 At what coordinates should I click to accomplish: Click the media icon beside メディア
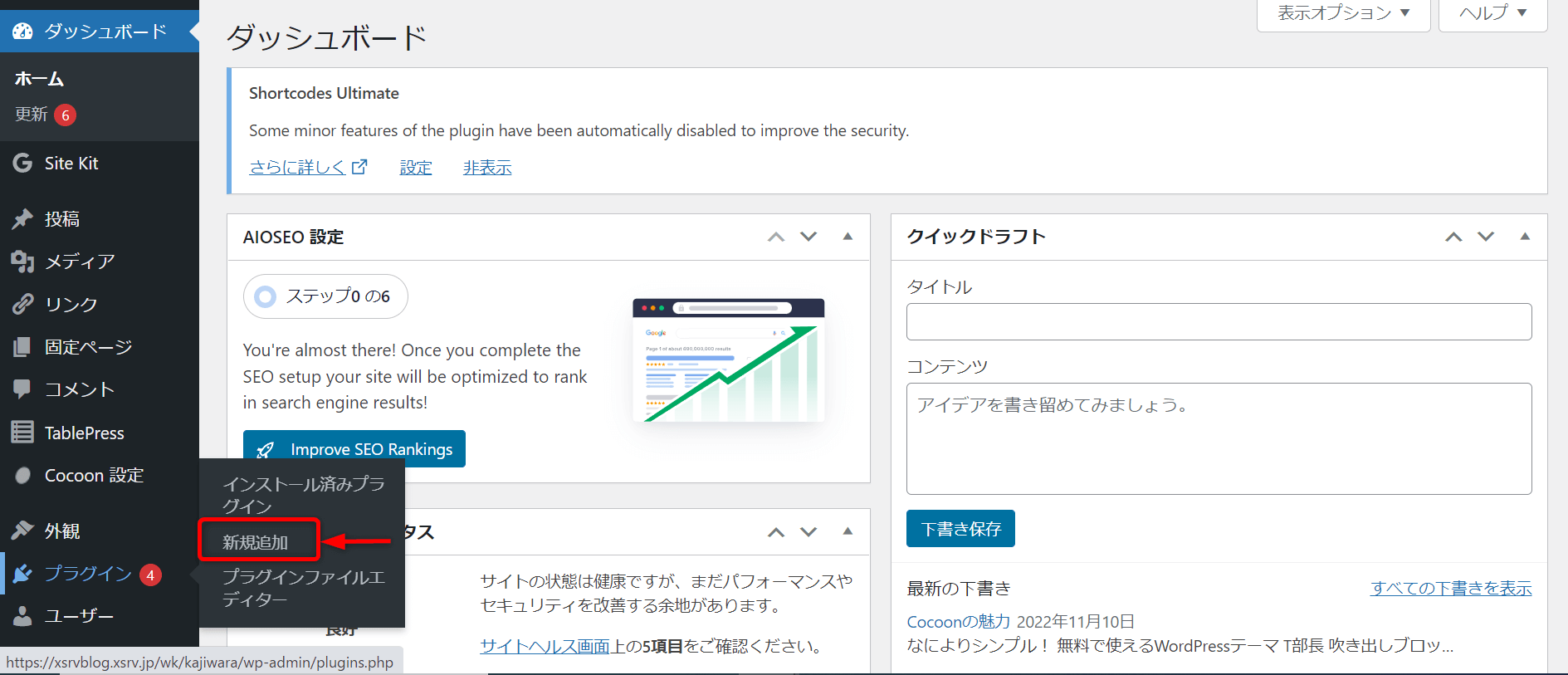(x=22, y=262)
